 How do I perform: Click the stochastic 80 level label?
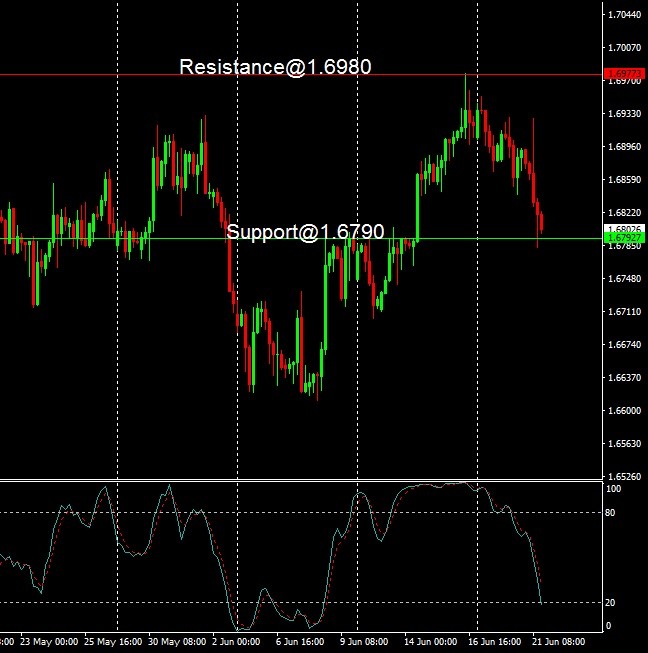pyautogui.click(x=610, y=513)
